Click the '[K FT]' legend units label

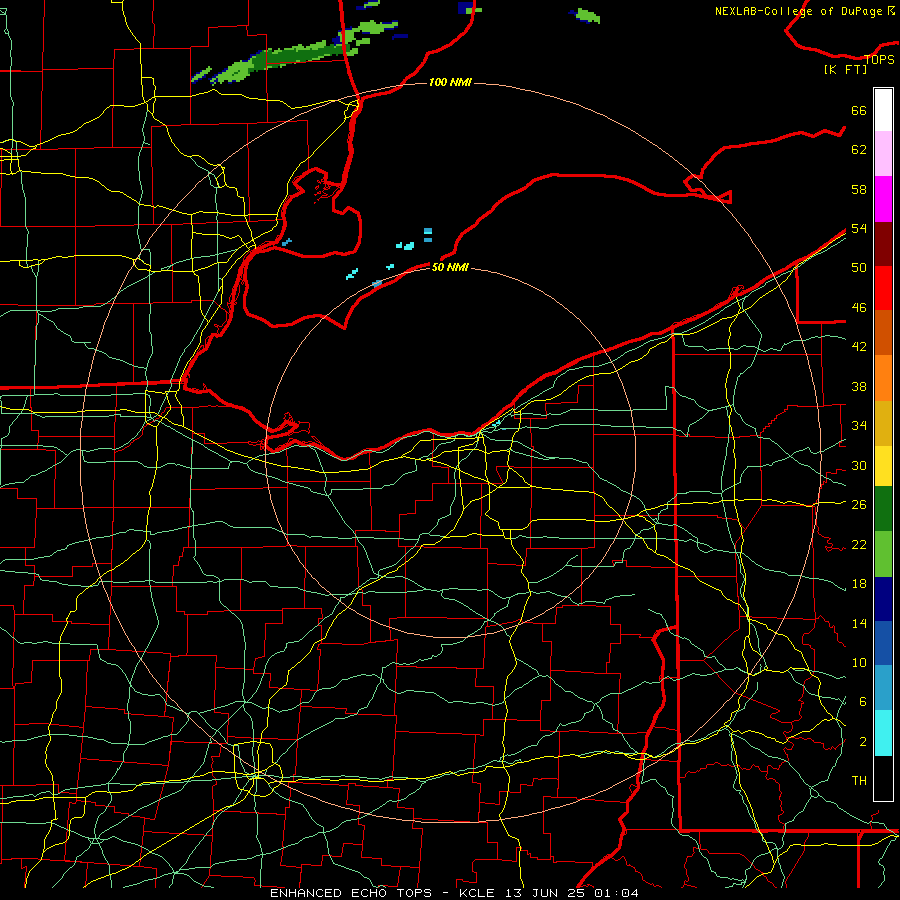tap(845, 69)
